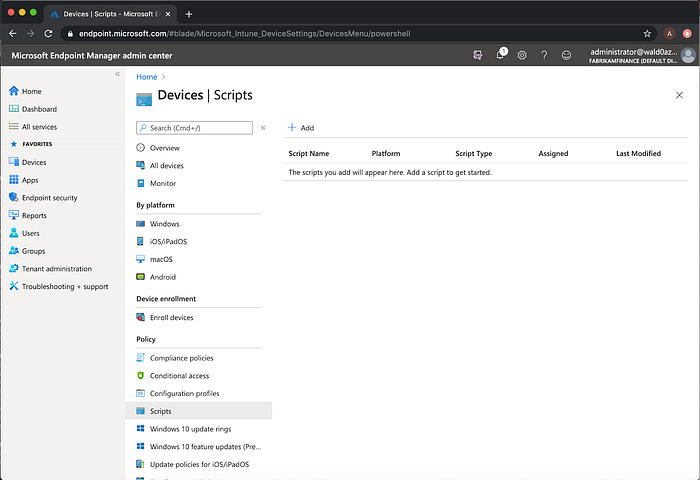
Task: Open the Tenant administration icon
Action: pyautogui.click(x=14, y=268)
